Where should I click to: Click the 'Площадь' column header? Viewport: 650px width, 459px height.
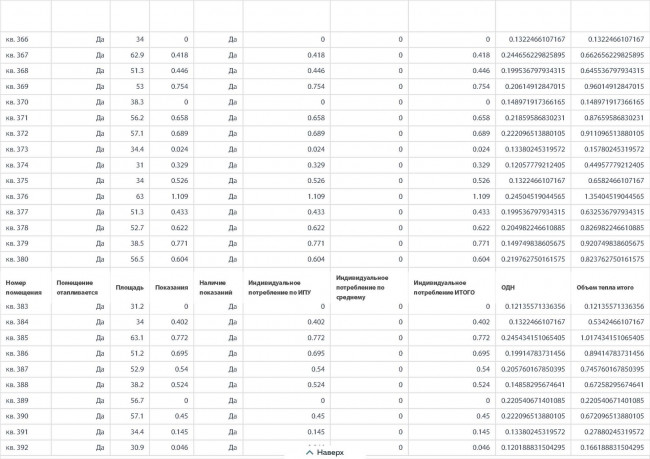click(130, 287)
